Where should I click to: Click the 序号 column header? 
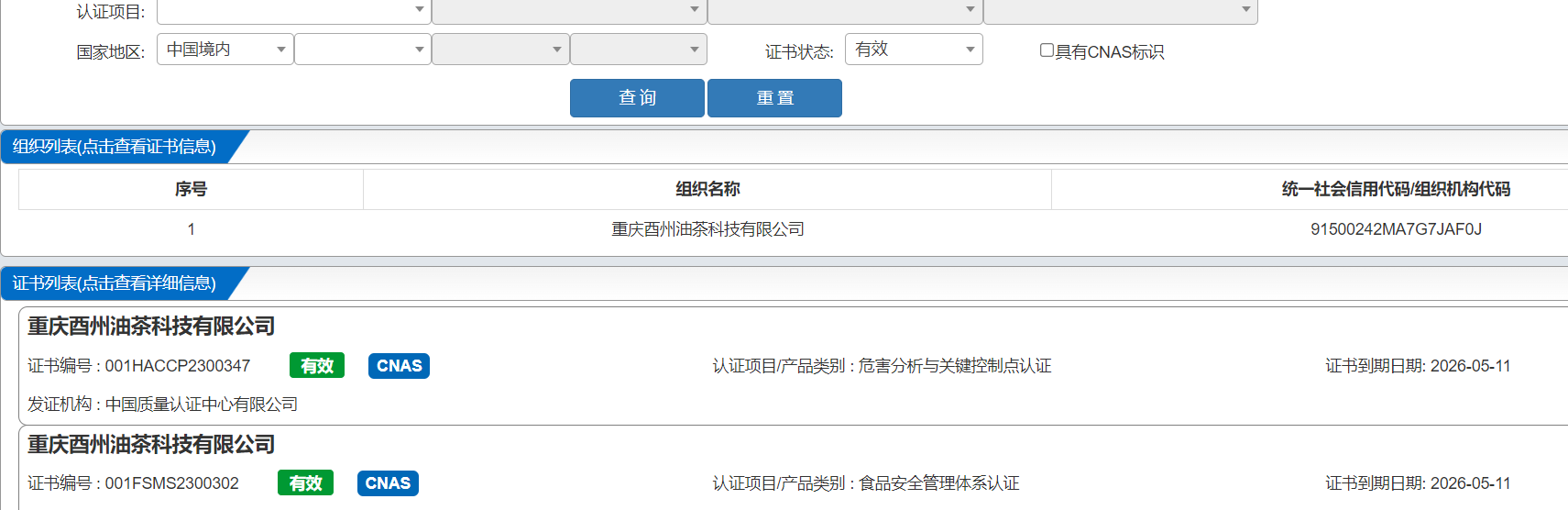(191, 189)
